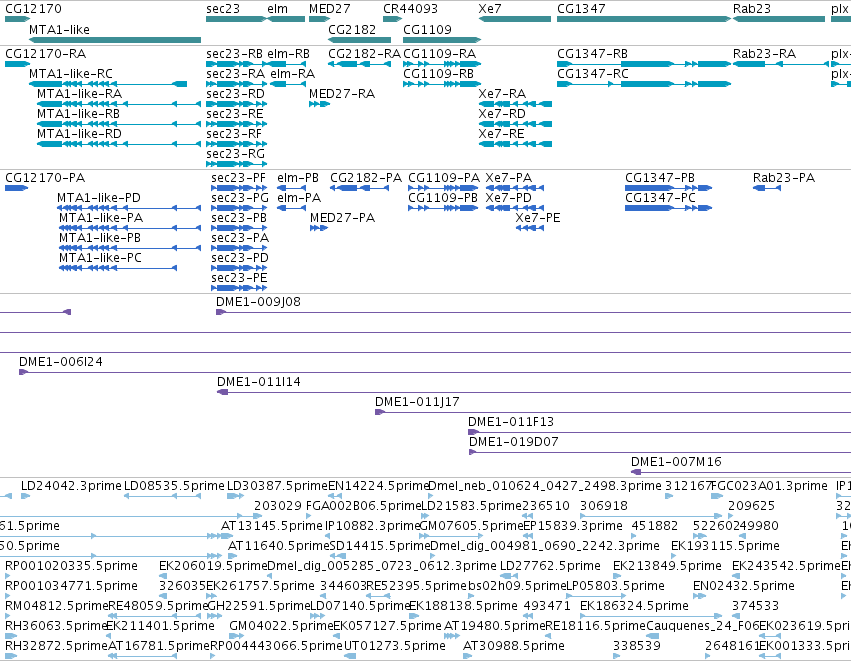Click EST FGC023A01.3prime
The image size is (851, 661).
[x=717, y=496]
